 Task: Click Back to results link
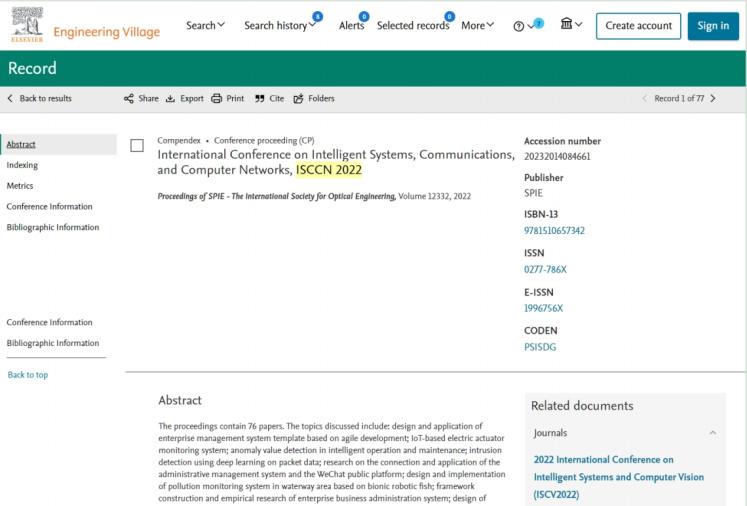[x=40, y=99]
